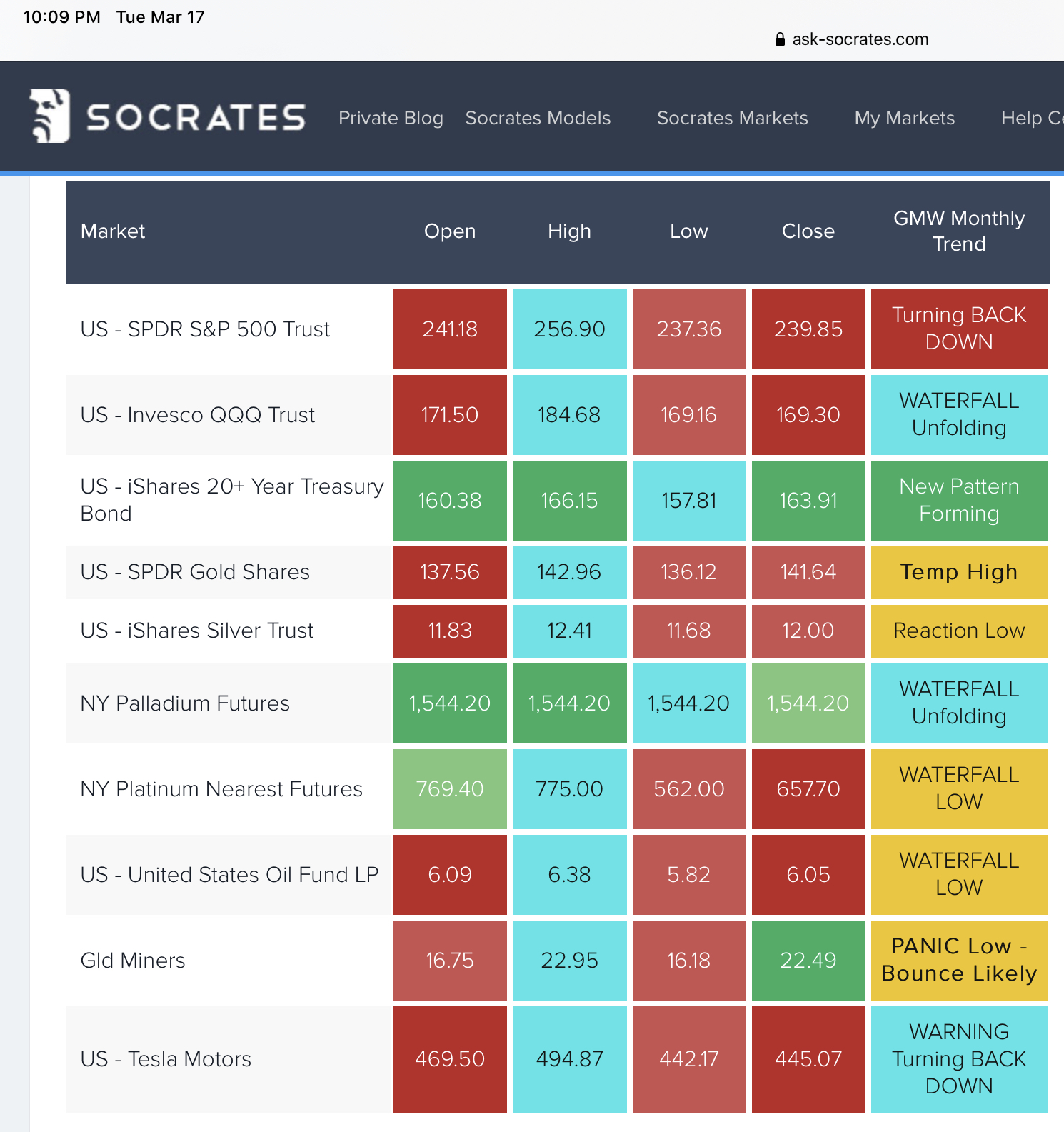Select the 'Turning BACK DOWN' trend for S&P 500

click(x=959, y=329)
